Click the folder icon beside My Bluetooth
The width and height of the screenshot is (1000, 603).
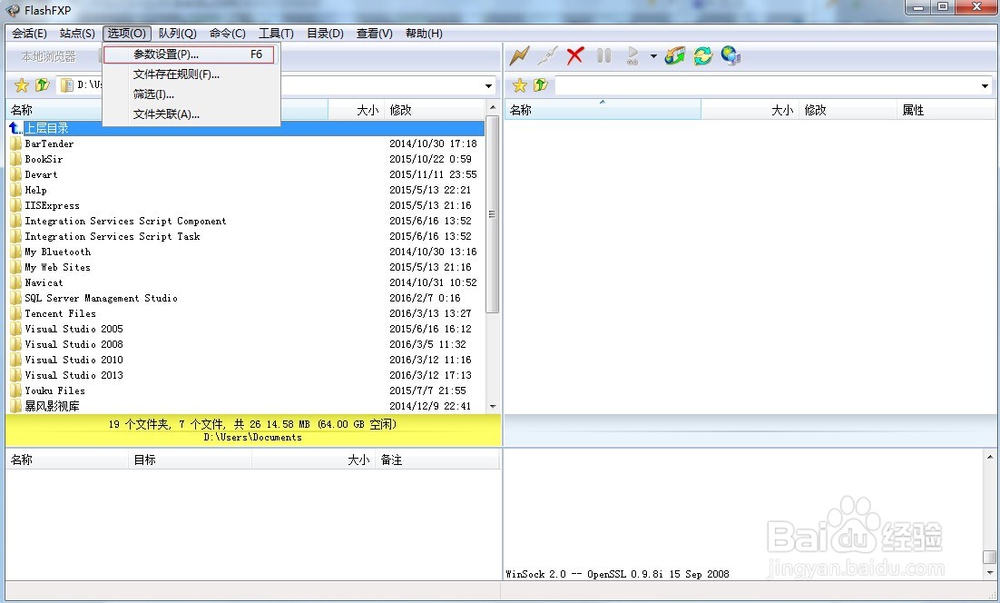pyautogui.click(x=16, y=252)
